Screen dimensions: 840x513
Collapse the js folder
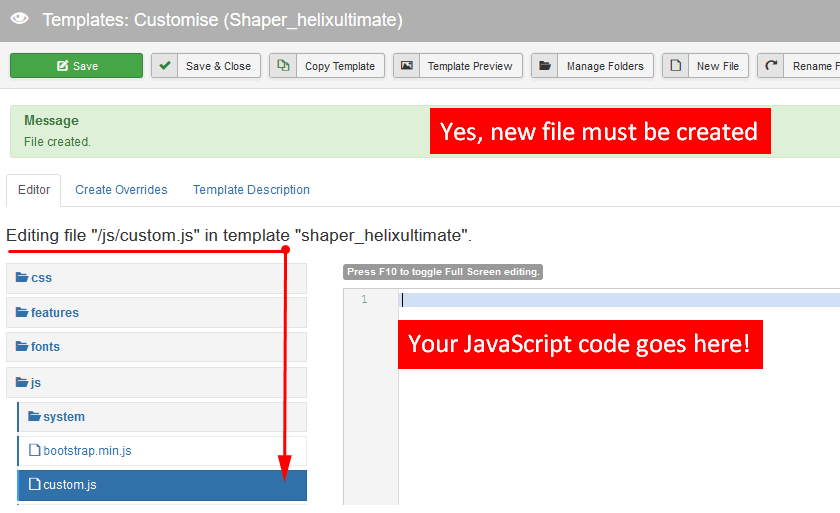156,382
